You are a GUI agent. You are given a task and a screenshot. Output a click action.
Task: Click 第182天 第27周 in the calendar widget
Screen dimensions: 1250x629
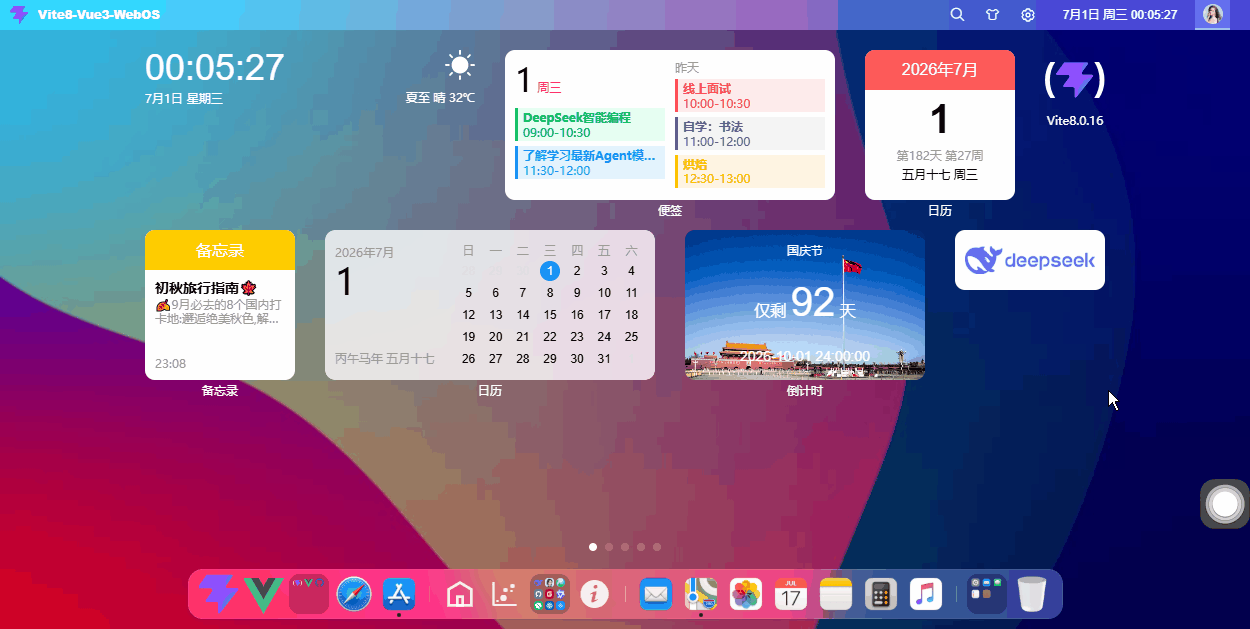tap(940, 156)
